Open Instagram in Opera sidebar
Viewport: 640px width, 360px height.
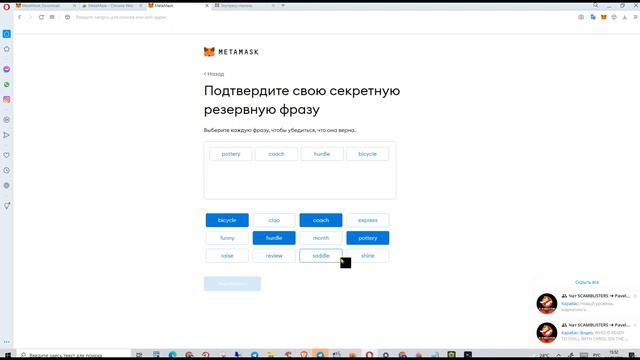(7, 100)
